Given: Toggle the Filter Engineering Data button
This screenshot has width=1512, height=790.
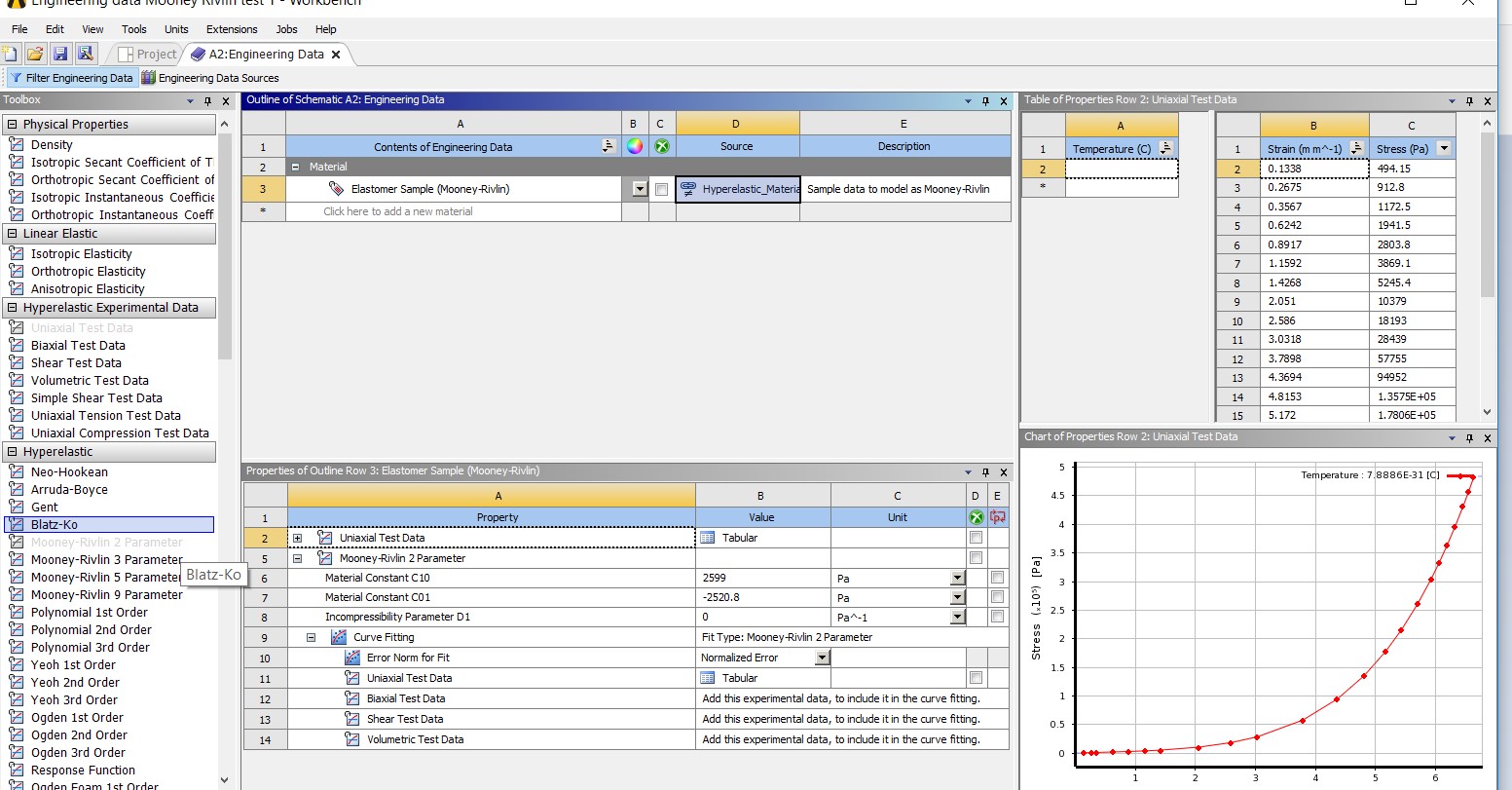Looking at the screenshot, I should click(x=71, y=78).
